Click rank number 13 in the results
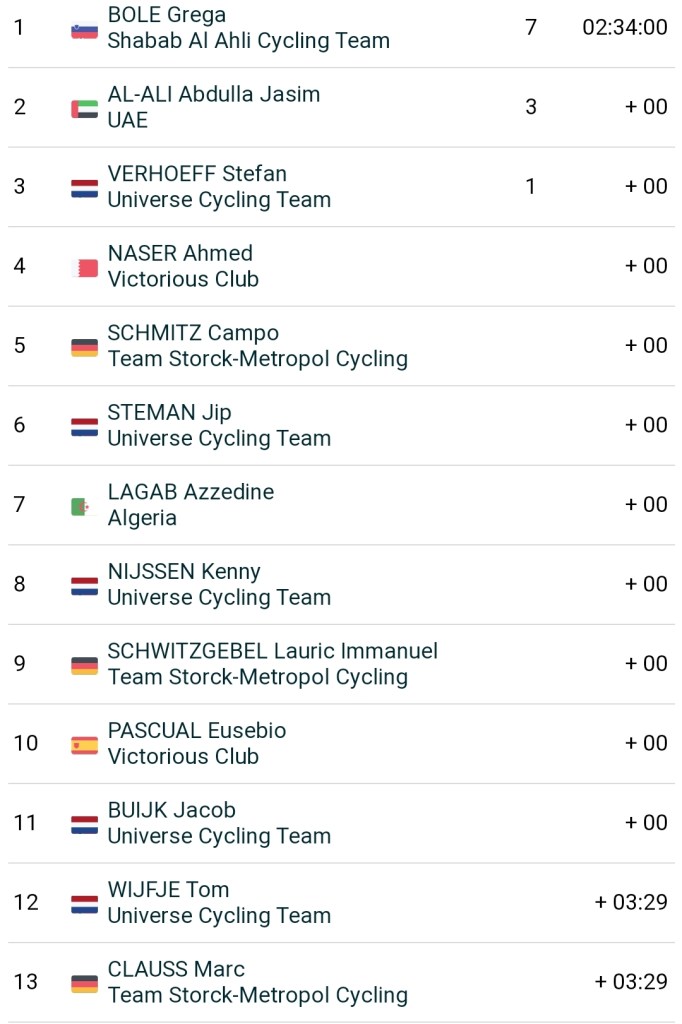The height and width of the screenshot is (1024, 682). (26, 982)
